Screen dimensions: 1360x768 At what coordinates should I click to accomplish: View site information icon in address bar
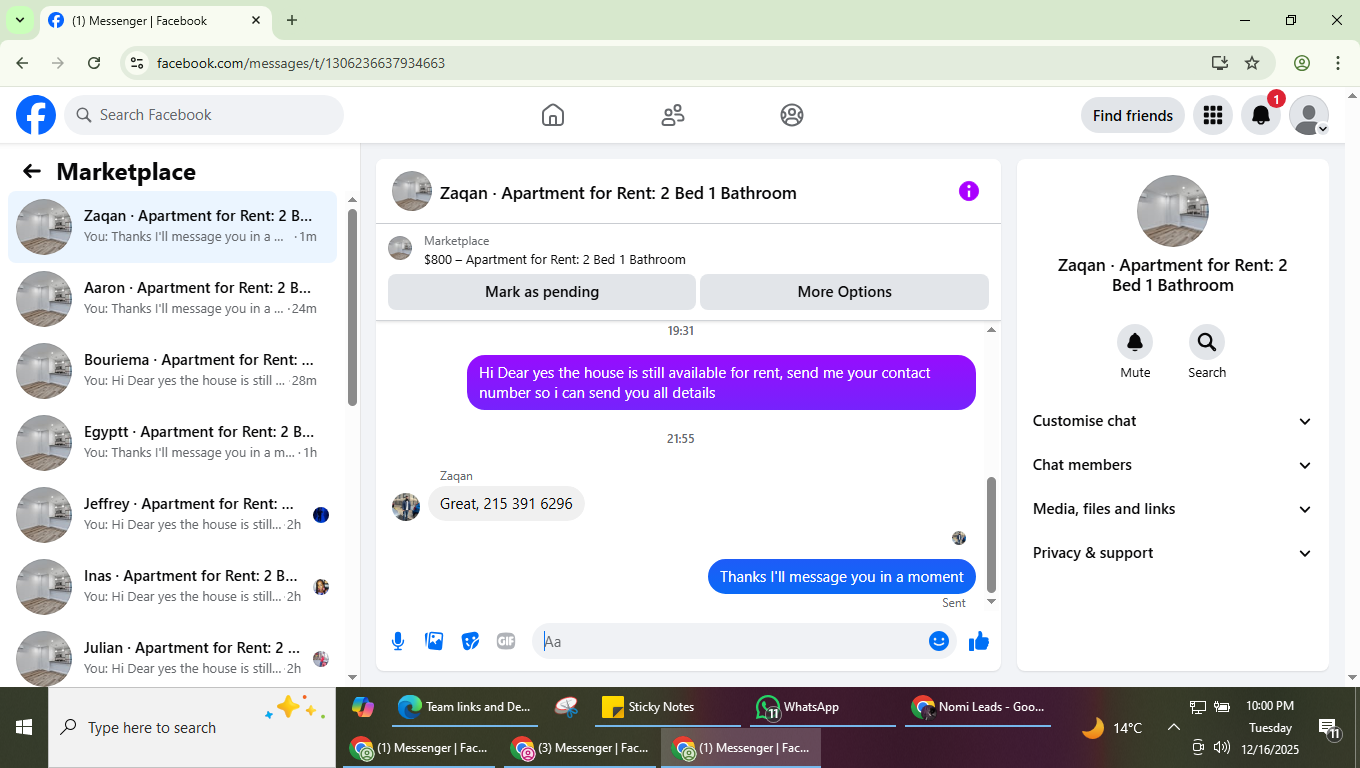138,63
